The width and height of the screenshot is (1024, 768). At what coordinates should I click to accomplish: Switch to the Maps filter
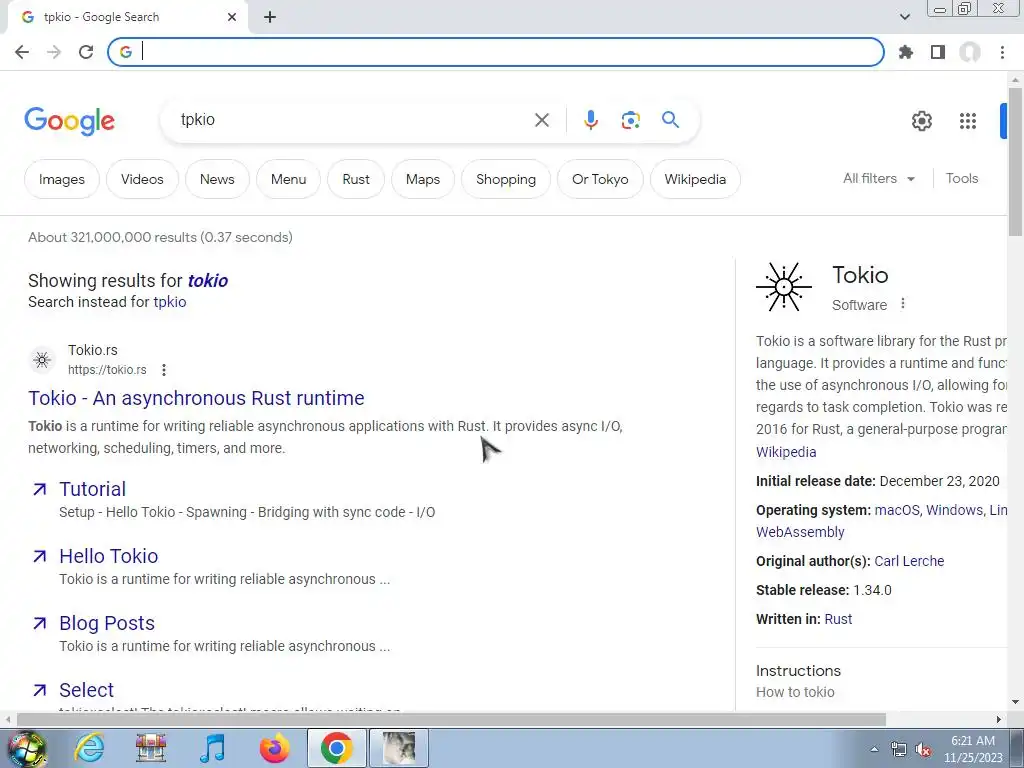[423, 179]
